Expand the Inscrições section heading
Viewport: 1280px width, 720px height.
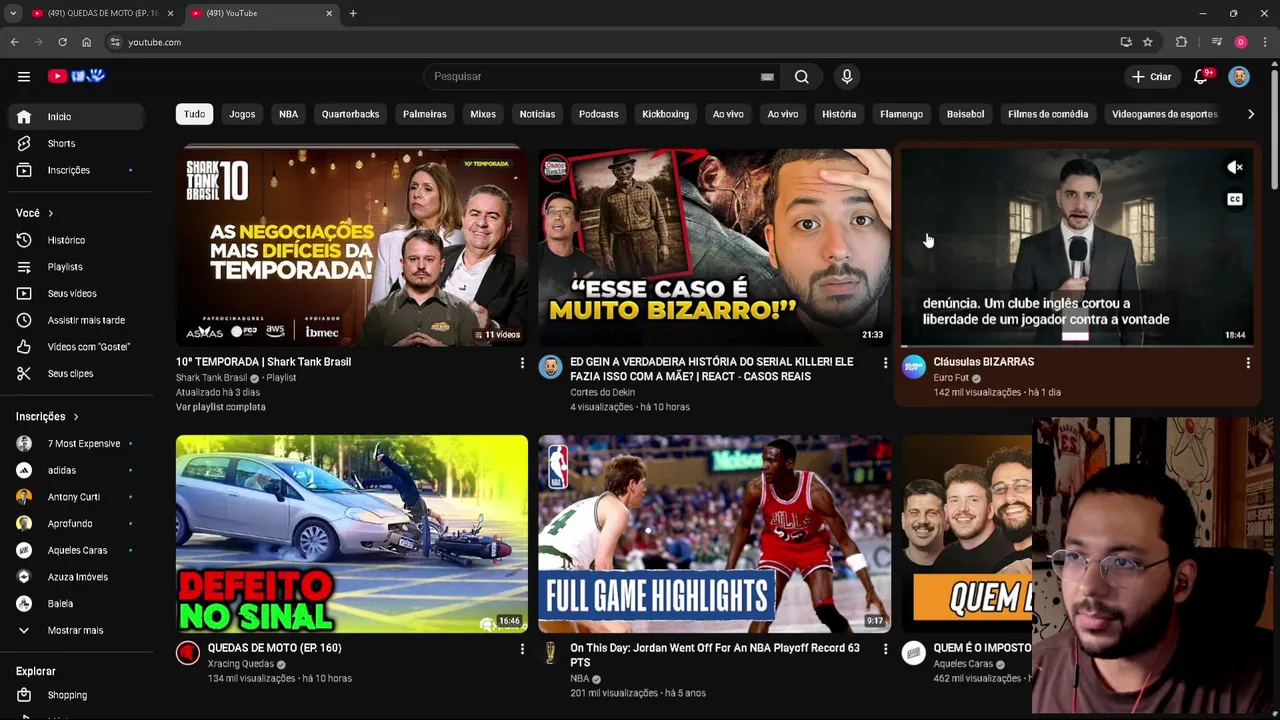47,416
